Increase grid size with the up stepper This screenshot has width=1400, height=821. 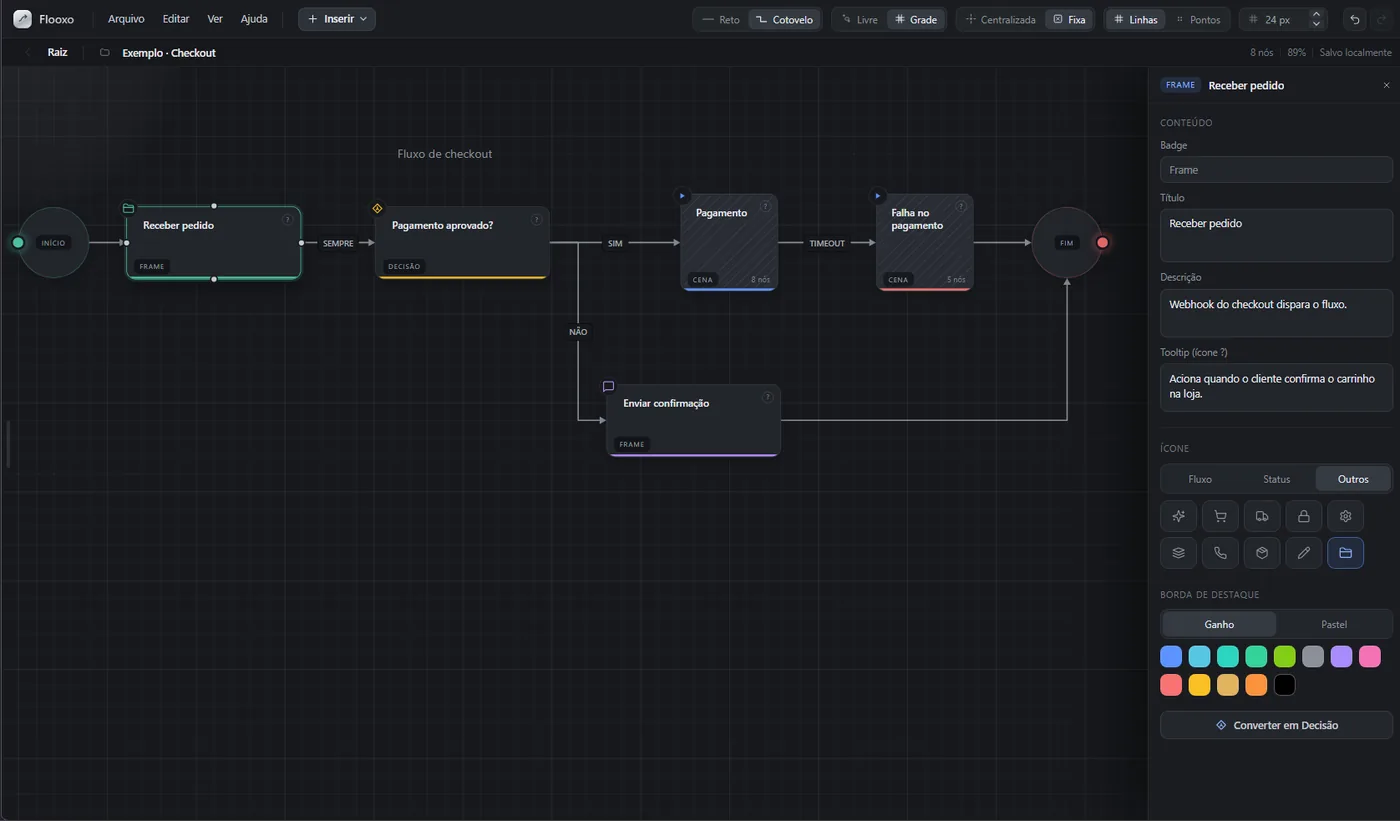click(1316, 14)
